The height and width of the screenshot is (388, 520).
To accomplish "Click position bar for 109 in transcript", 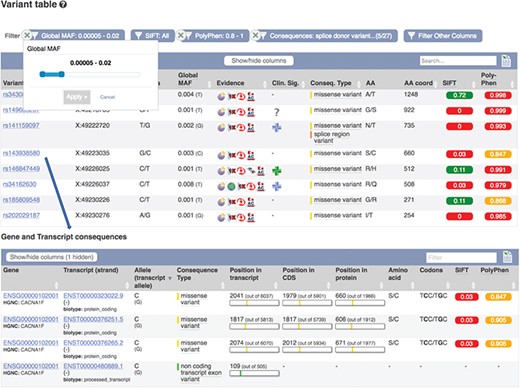I will pos(254,373).
